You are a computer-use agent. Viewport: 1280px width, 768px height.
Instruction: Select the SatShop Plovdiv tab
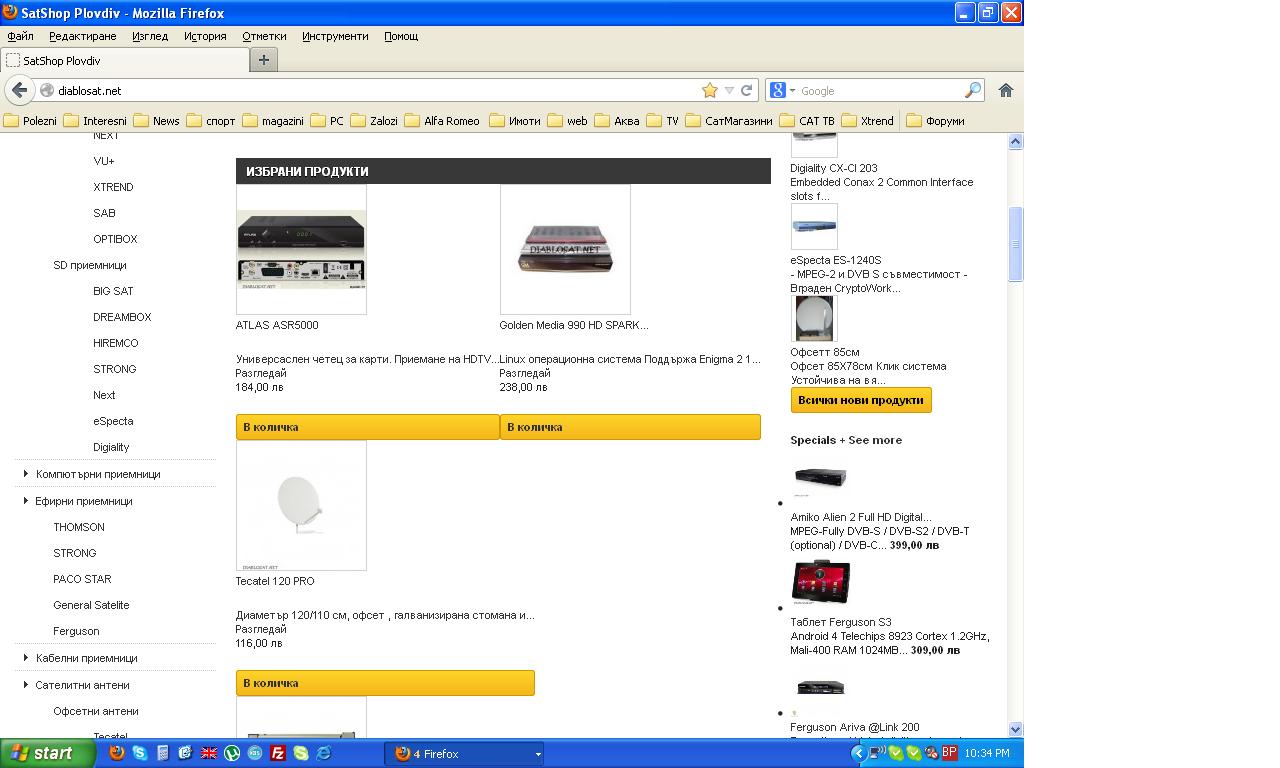click(x=124, y=60)
